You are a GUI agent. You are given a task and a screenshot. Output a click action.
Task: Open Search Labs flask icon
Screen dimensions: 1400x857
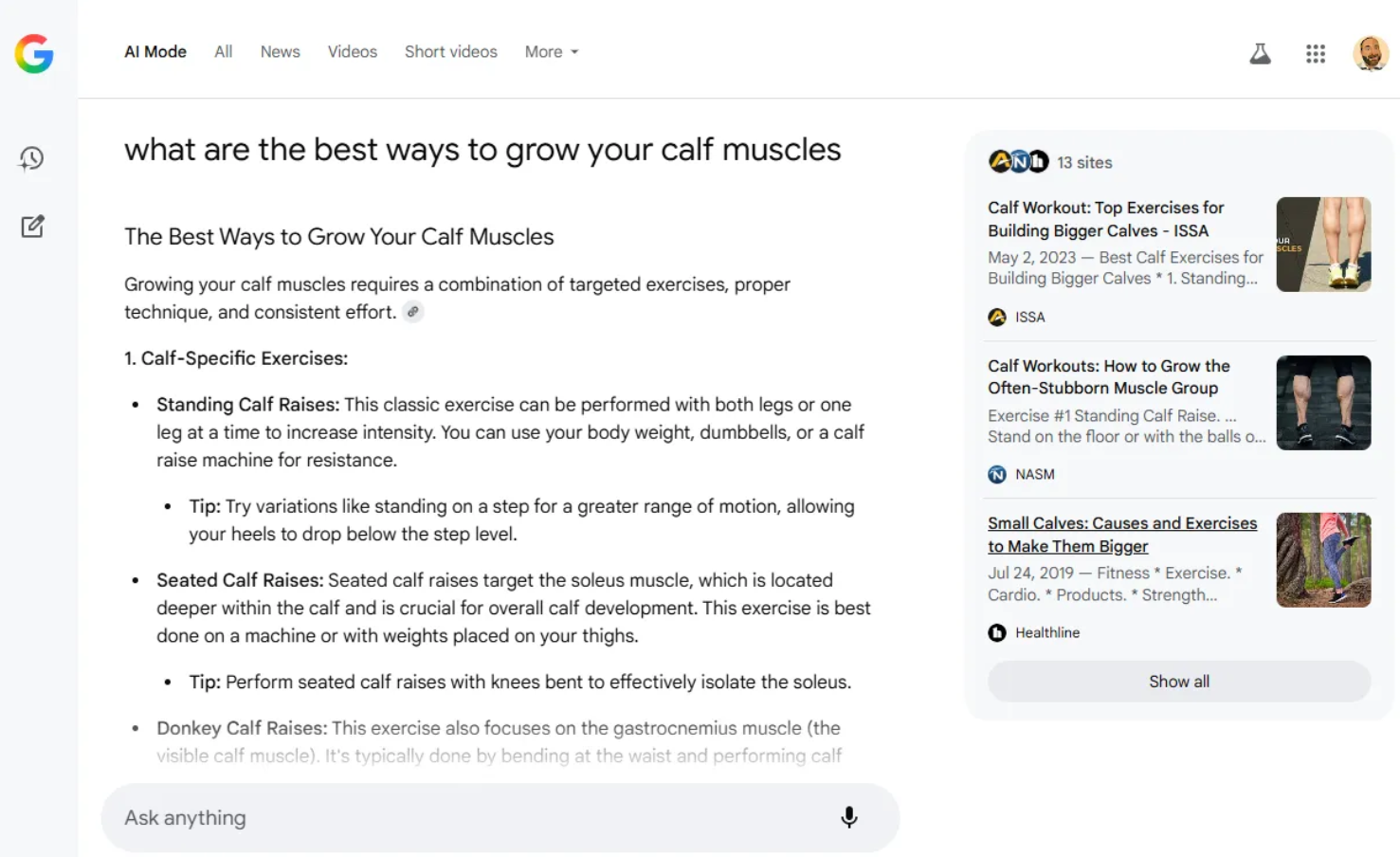point(1260,54)
